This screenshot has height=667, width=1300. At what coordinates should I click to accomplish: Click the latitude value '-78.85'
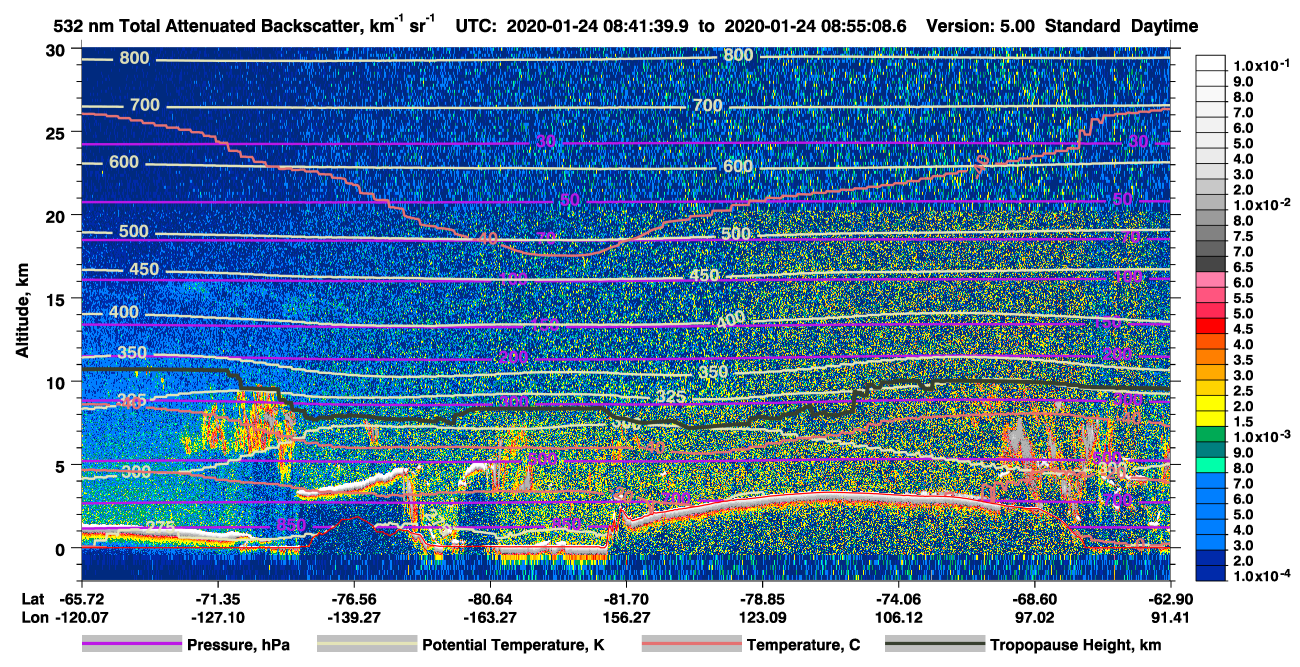(x=762, y=598)
